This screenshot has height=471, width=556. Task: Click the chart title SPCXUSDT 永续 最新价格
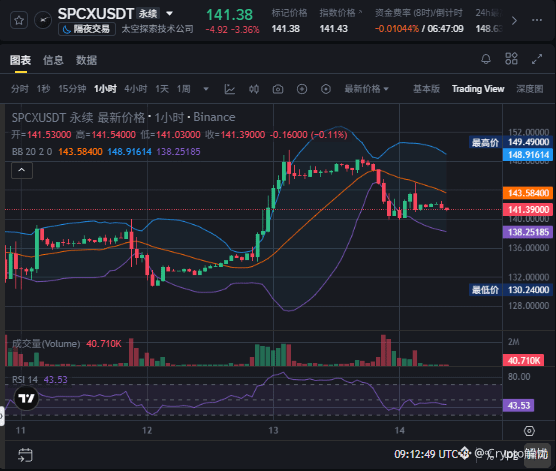78,117
